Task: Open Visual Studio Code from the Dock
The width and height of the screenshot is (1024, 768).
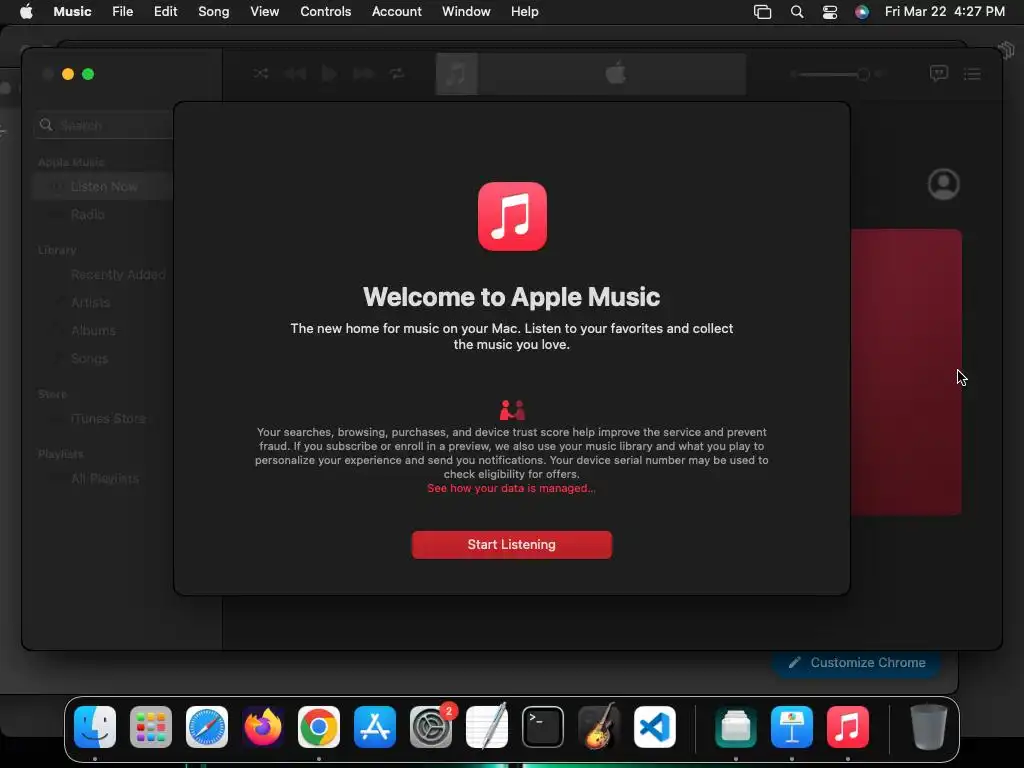Action: (x=655, y=727)
